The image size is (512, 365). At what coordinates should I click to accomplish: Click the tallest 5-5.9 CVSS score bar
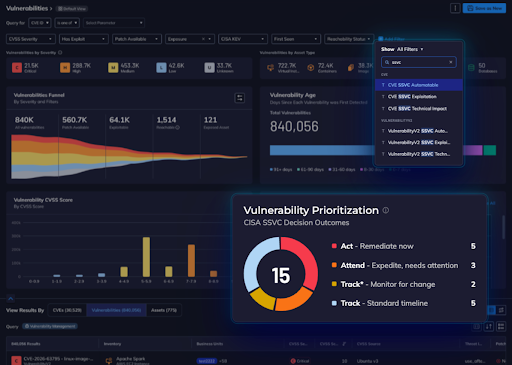[146, 257]
